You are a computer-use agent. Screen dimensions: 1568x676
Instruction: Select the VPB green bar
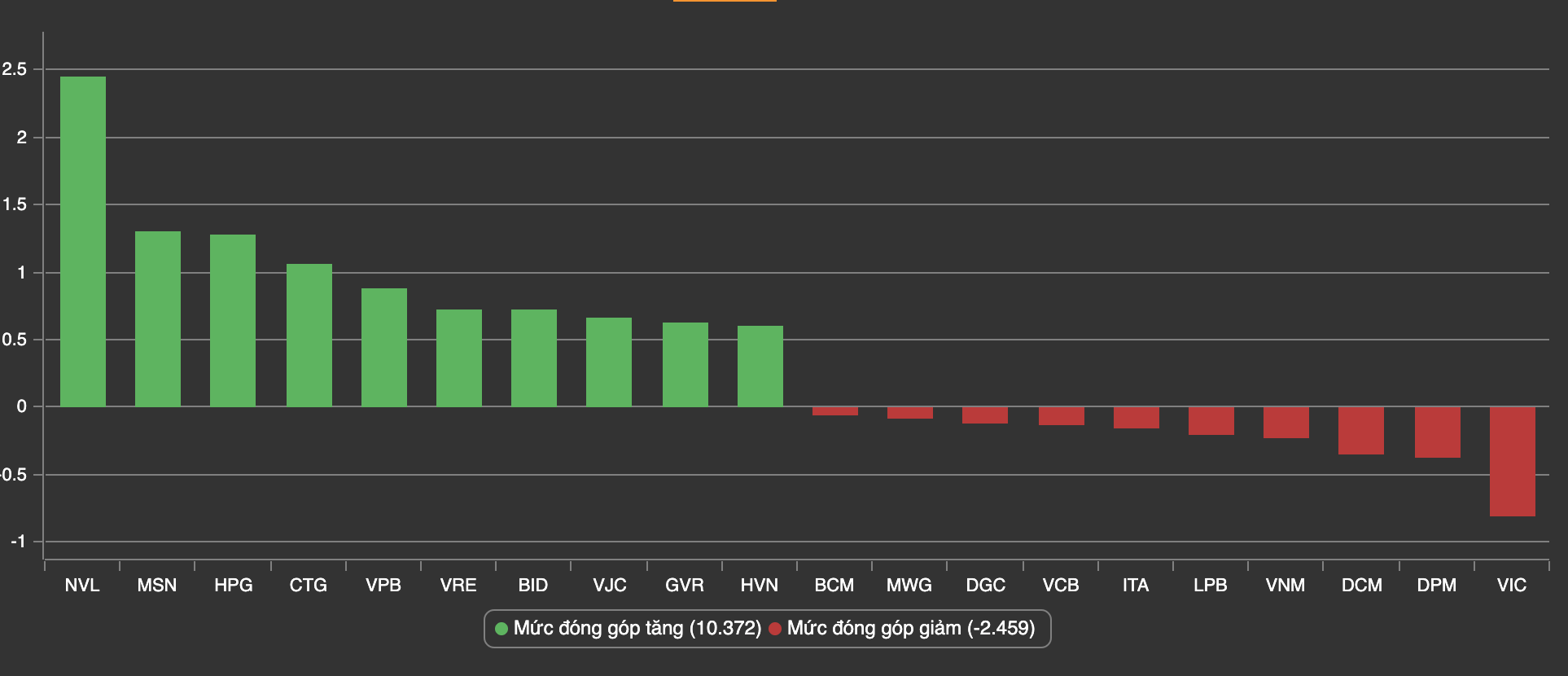[x=384, y=348]
